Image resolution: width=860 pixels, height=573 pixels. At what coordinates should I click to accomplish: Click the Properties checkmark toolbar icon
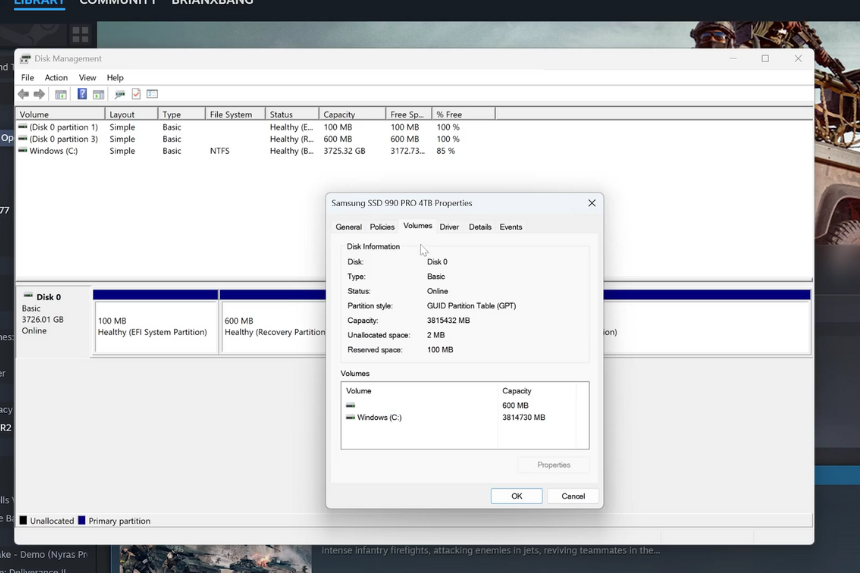136,94
